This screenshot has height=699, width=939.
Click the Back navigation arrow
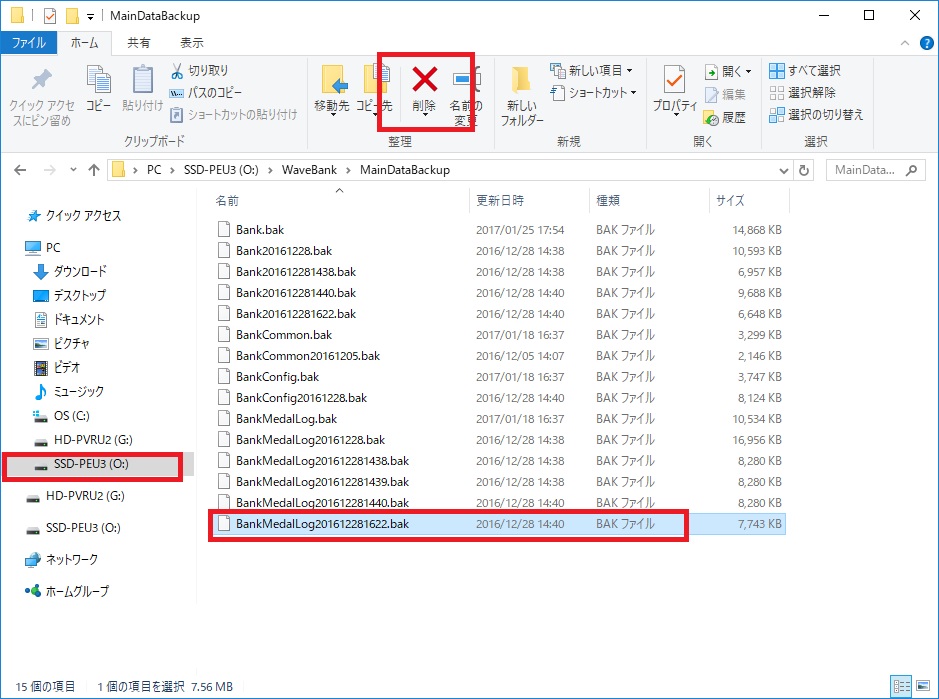tap(20, 170)
